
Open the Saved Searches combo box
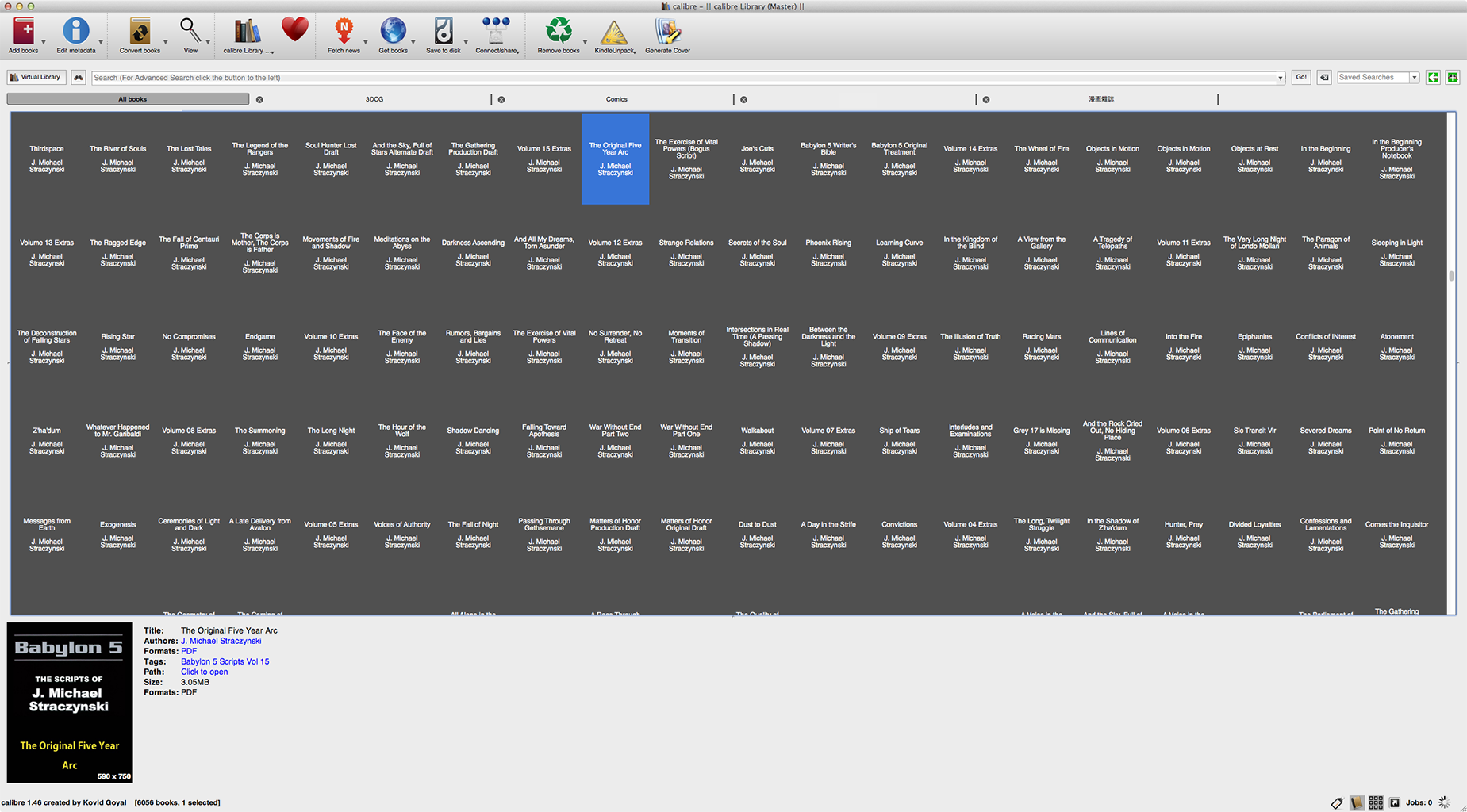(x=1378, y=77)
